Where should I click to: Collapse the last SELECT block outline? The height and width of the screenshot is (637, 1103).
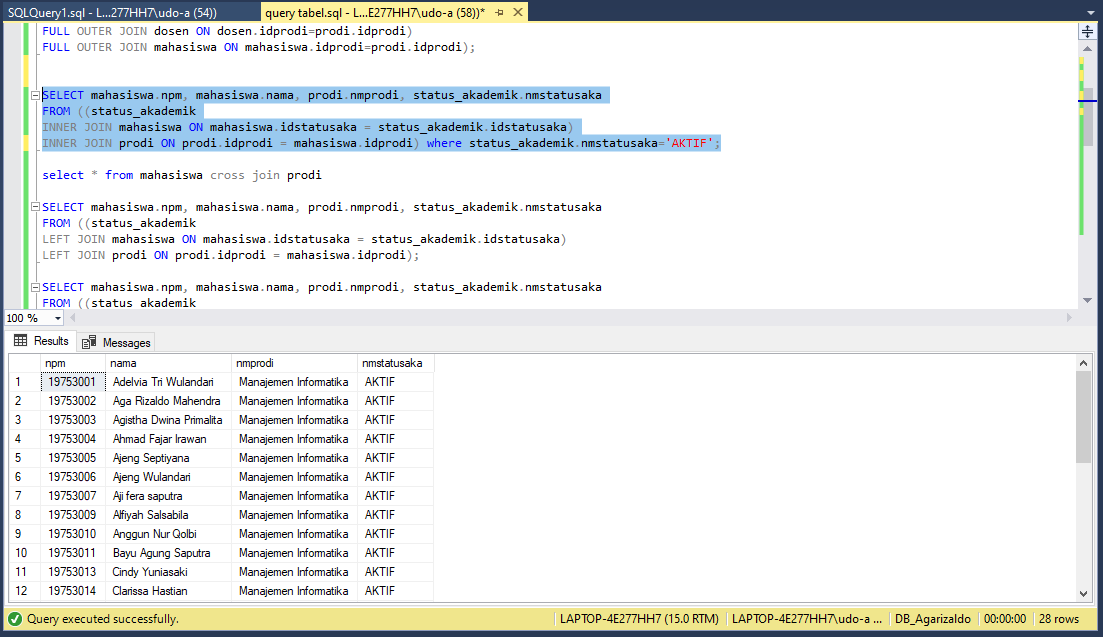[35, 287]
